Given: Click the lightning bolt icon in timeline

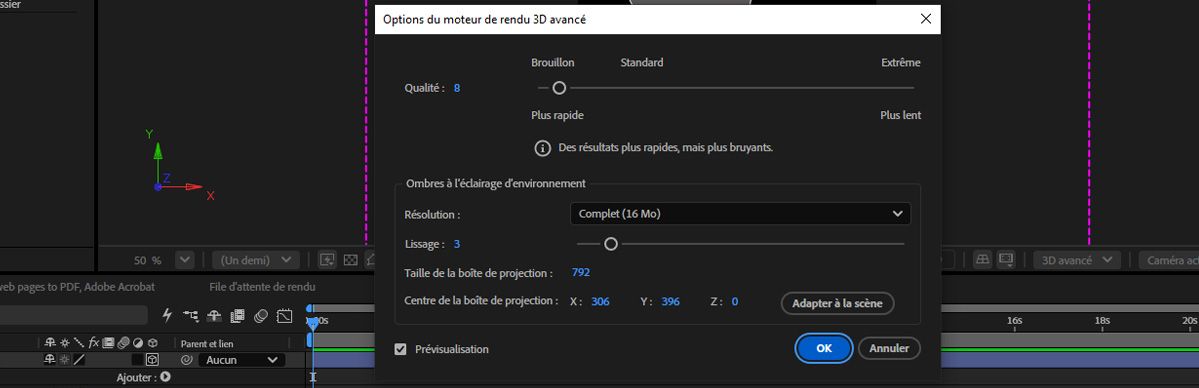Looking at the screenshot, I should pyautogui.click(x=167, y=315).
